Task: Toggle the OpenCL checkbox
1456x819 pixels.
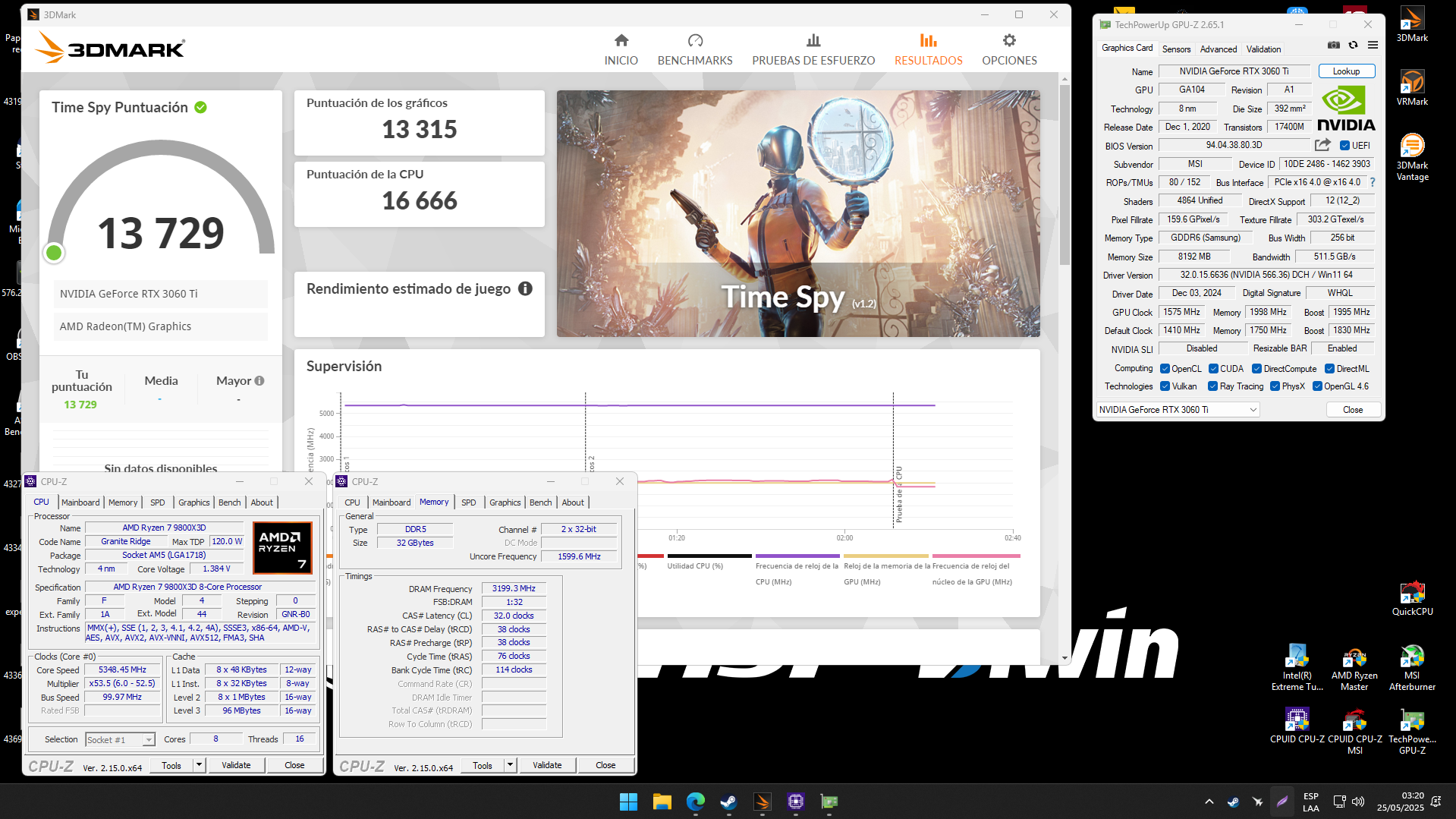Action: click(1165, 369)
